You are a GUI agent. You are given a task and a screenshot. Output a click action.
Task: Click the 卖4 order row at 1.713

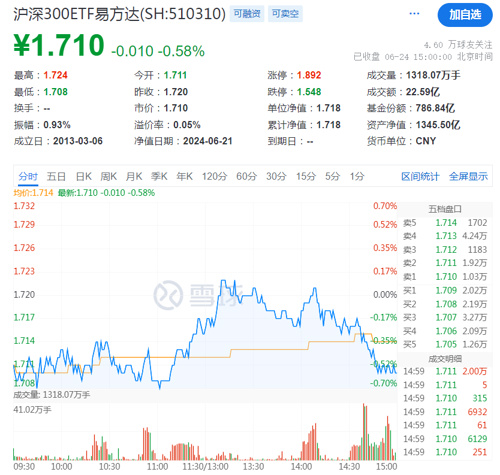pyautogui.click(x=445, y=236)
